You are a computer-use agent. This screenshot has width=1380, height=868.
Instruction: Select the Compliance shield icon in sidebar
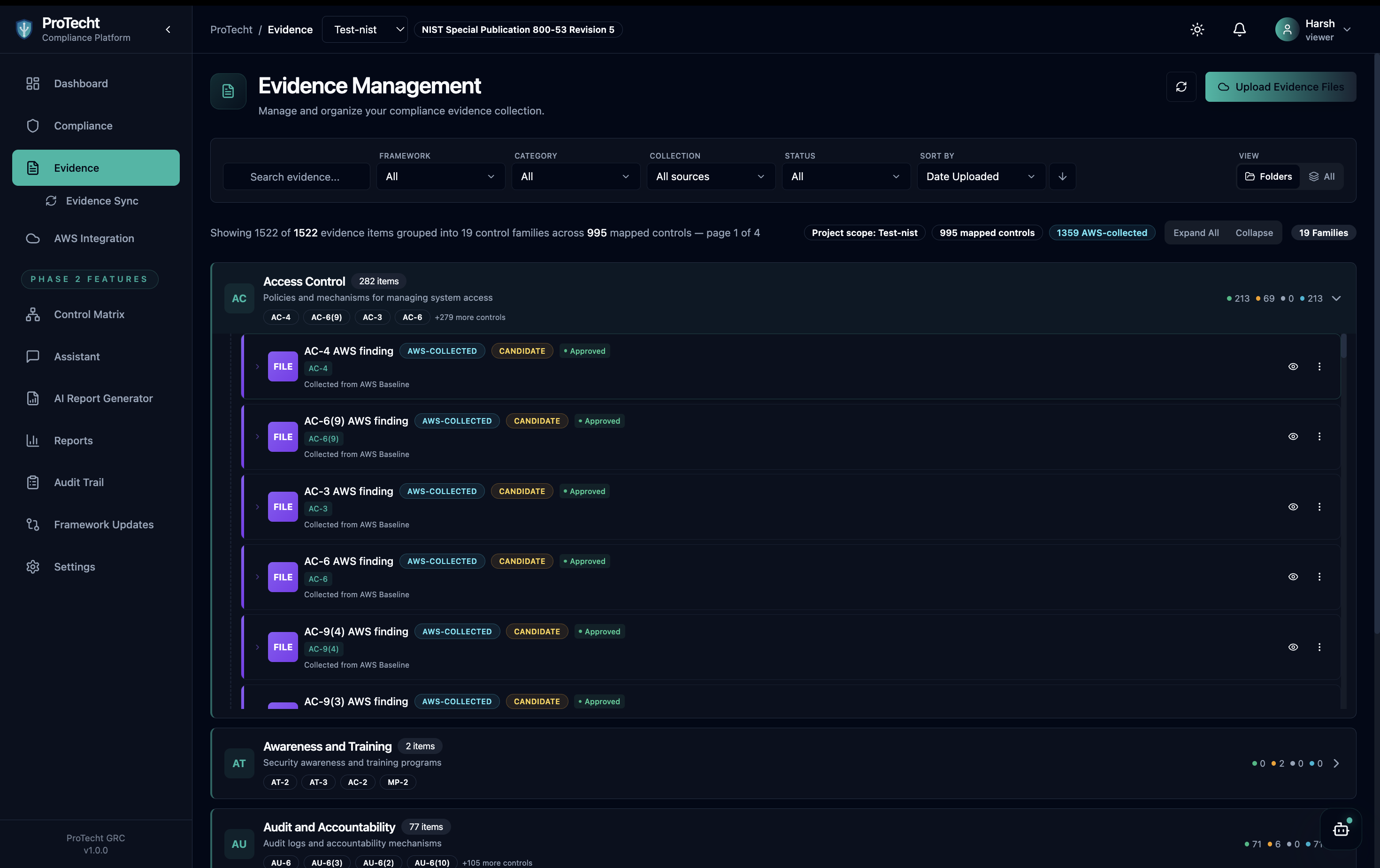pos(33,125)
